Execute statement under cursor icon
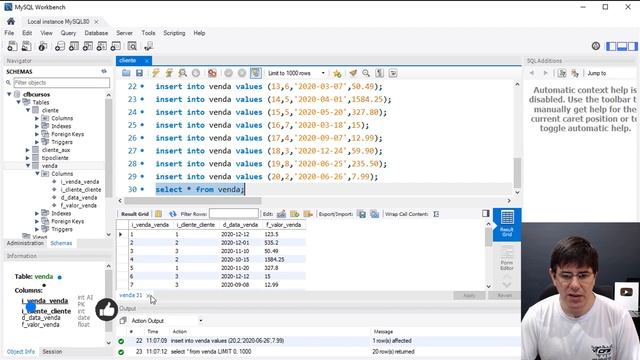Screen dimensions: 640x360 pos(169,73)
